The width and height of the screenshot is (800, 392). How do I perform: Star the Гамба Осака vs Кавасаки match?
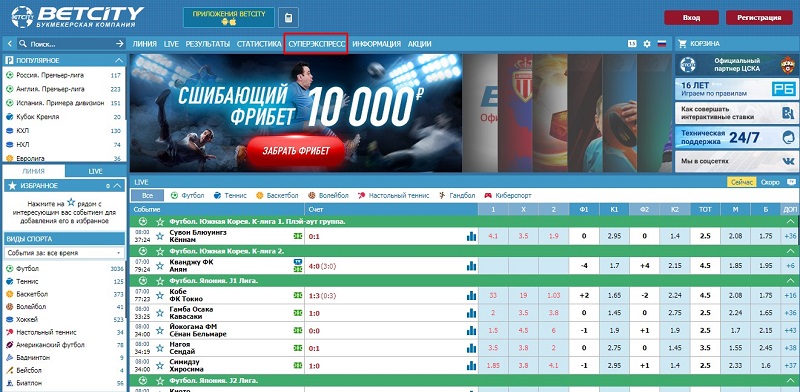(x=160, y=313)
